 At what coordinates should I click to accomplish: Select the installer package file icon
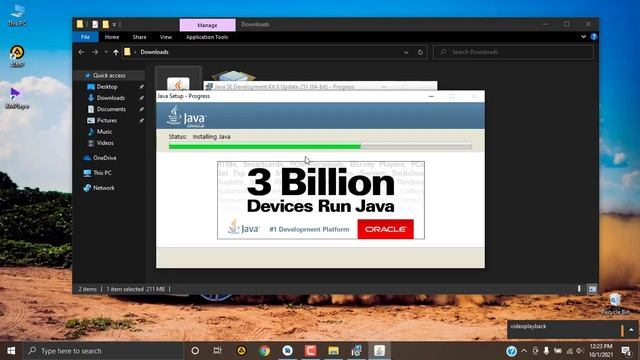tap(233, 76)
